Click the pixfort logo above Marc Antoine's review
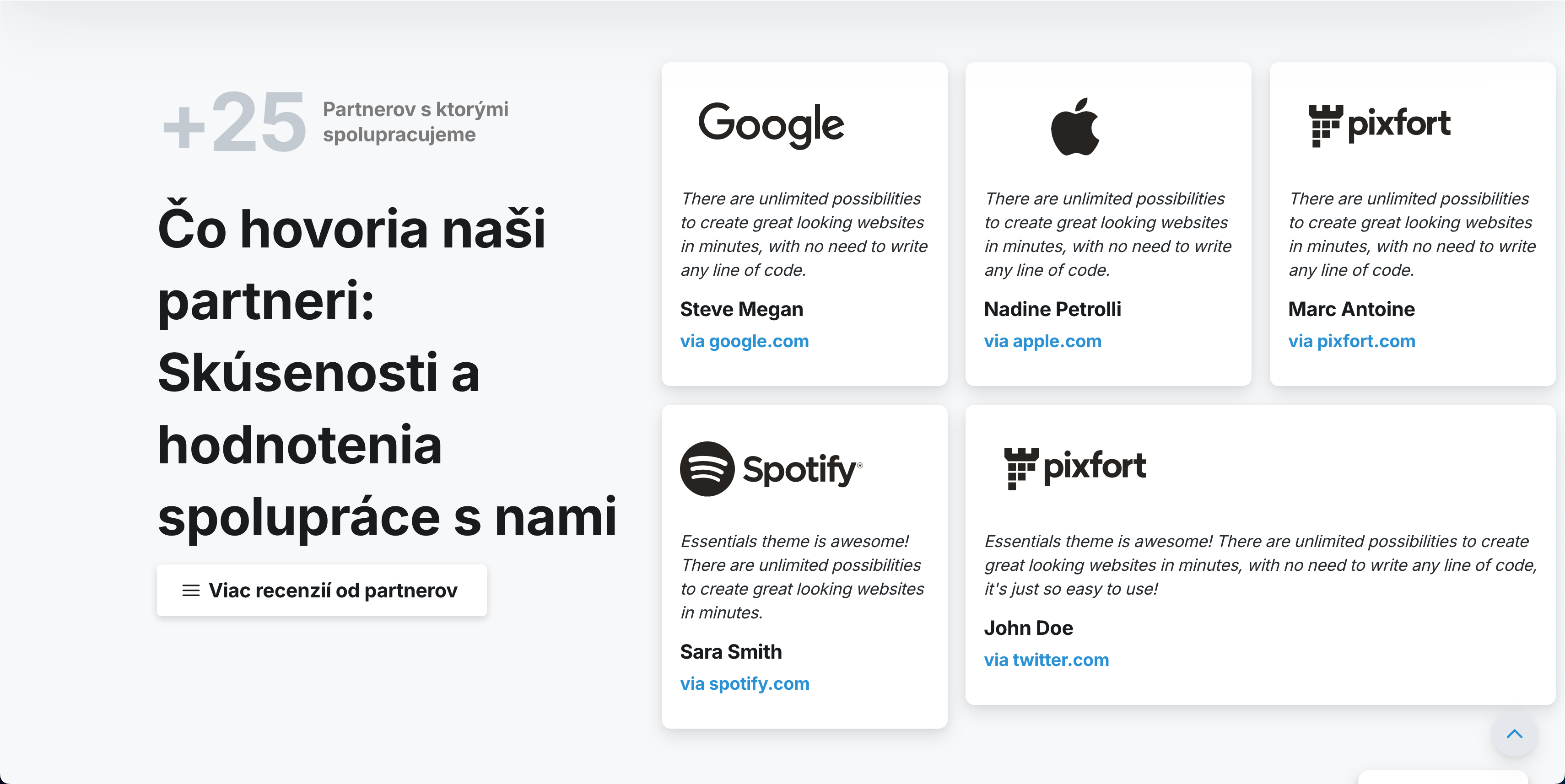 pyautogui.click(x=1379, y=126)
